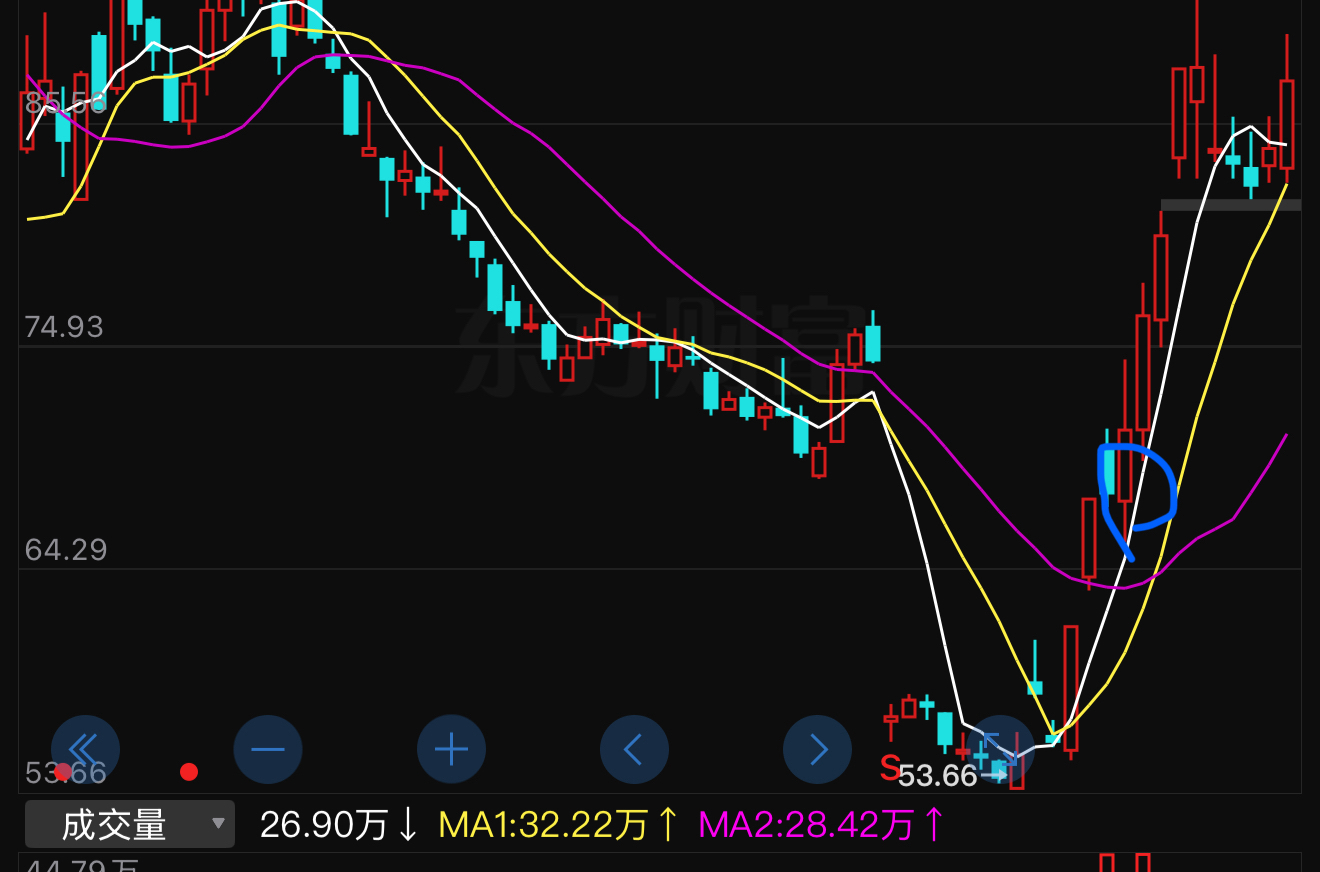The height and width of the screenshot is (872, 1320).
Task: Shift chart right with right chevron button
Action: (x=817, y=749)
